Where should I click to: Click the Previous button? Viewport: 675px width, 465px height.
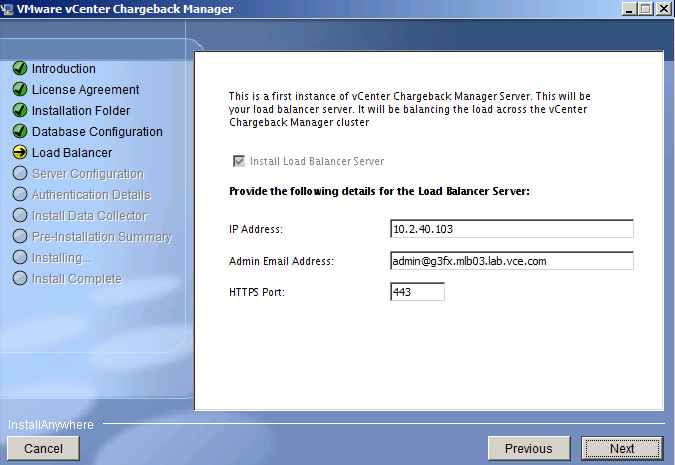click(x=529, y=448)
